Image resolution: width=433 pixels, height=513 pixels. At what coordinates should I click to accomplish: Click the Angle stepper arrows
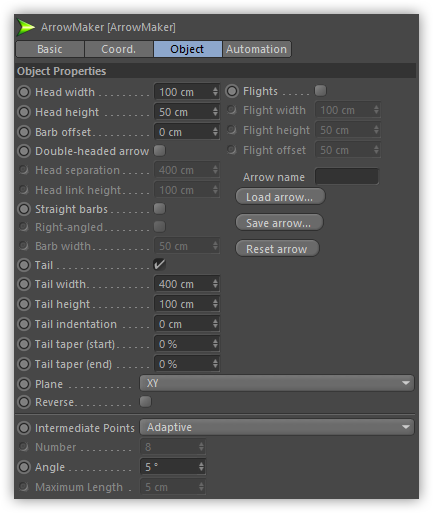201,467
